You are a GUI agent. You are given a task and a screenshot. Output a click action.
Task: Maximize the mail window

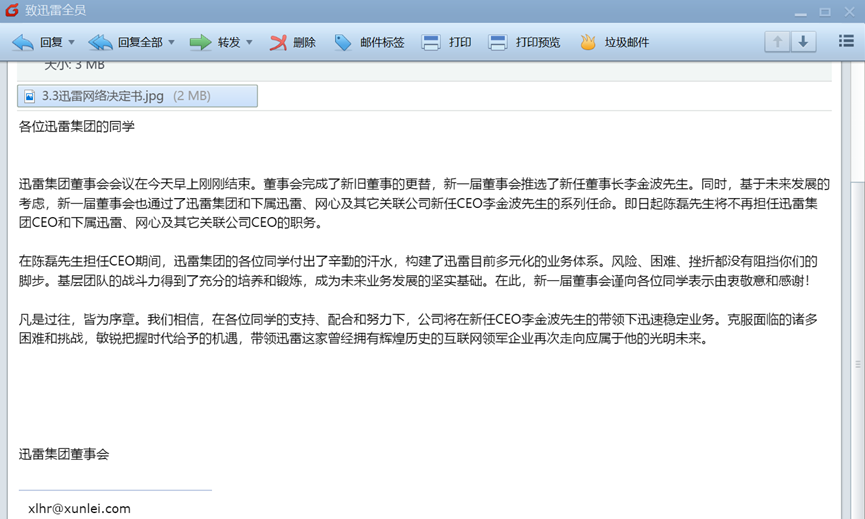pyautogui.click(x=825, y=12)
